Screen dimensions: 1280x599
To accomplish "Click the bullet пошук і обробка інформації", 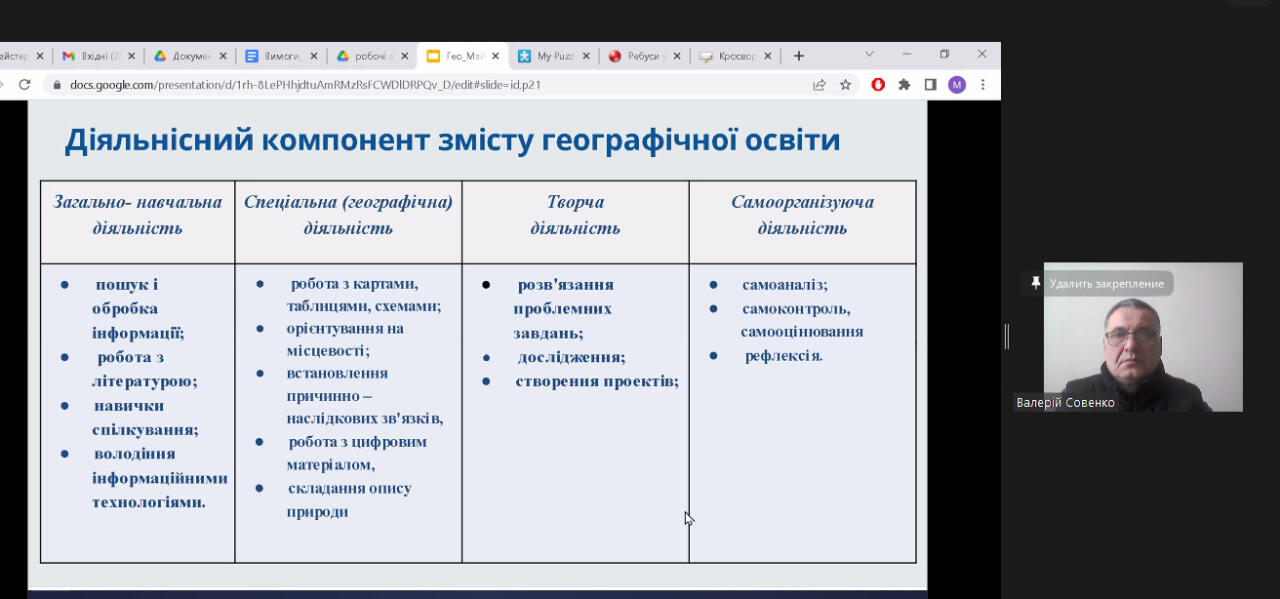I will tap(138, 309).
